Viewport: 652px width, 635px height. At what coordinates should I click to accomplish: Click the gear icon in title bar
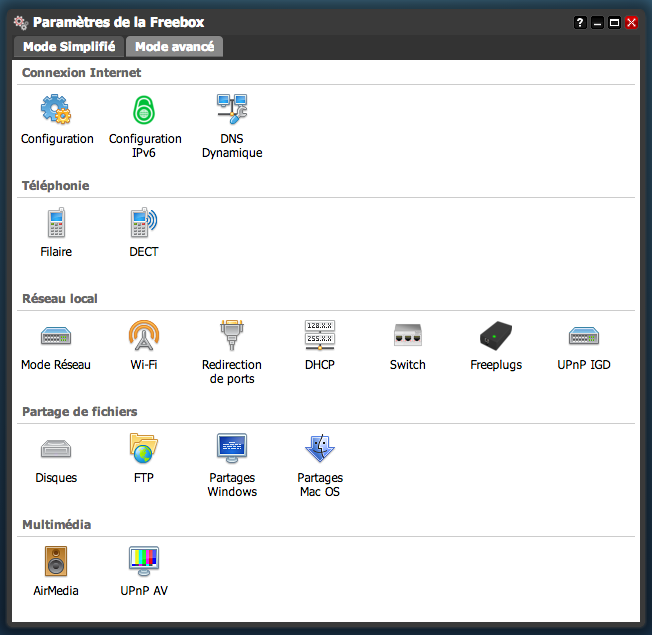pos(21,22)
